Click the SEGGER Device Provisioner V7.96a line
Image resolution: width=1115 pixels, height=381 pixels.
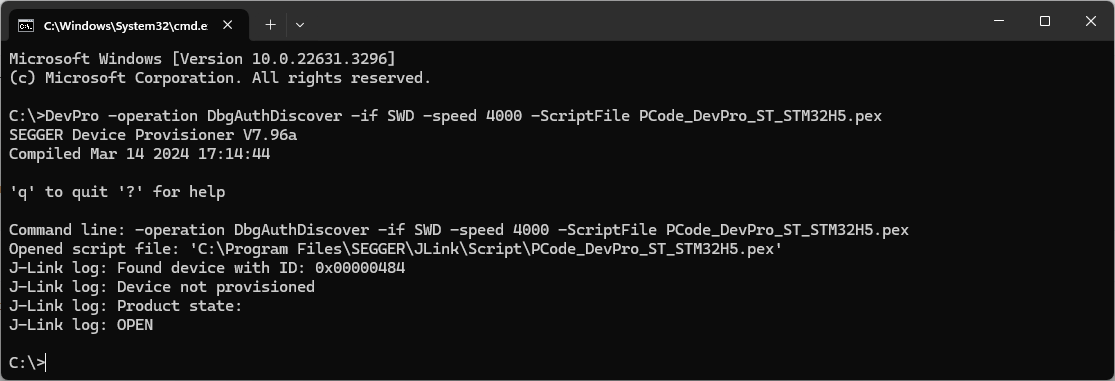coord(153,134)
